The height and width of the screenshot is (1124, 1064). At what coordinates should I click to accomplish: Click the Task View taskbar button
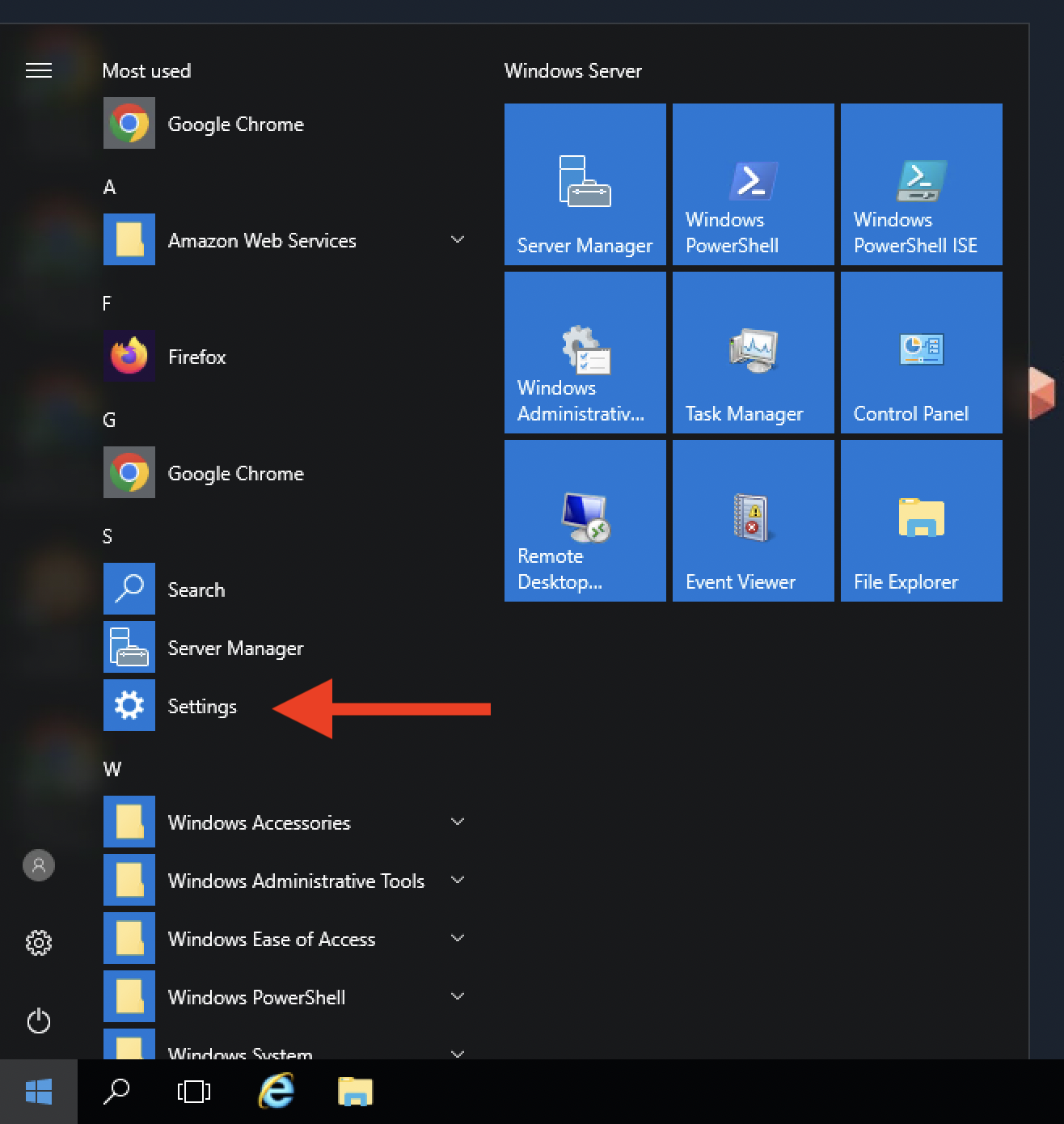tap(194, 1092)
